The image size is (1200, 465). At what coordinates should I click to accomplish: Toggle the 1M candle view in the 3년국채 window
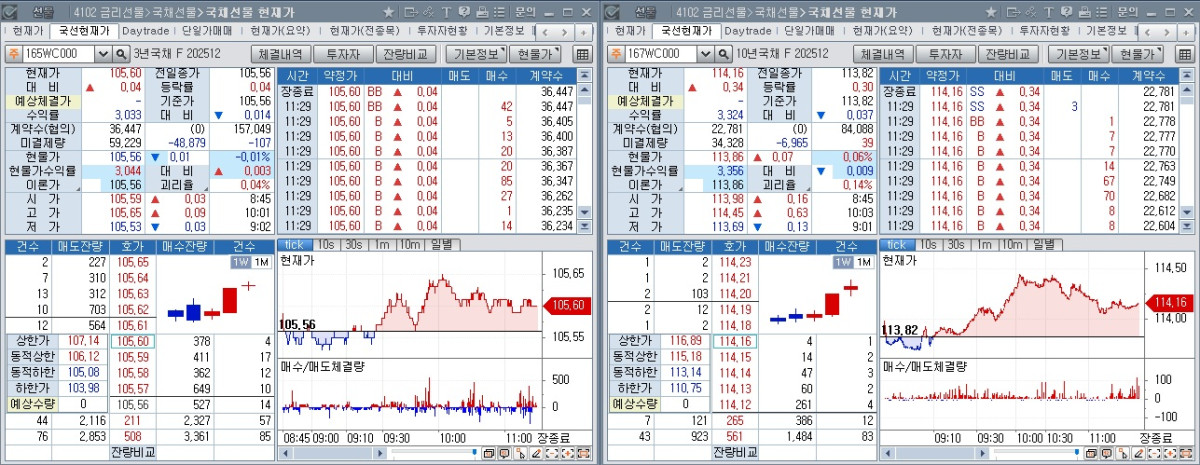click(x=260, y=262)
